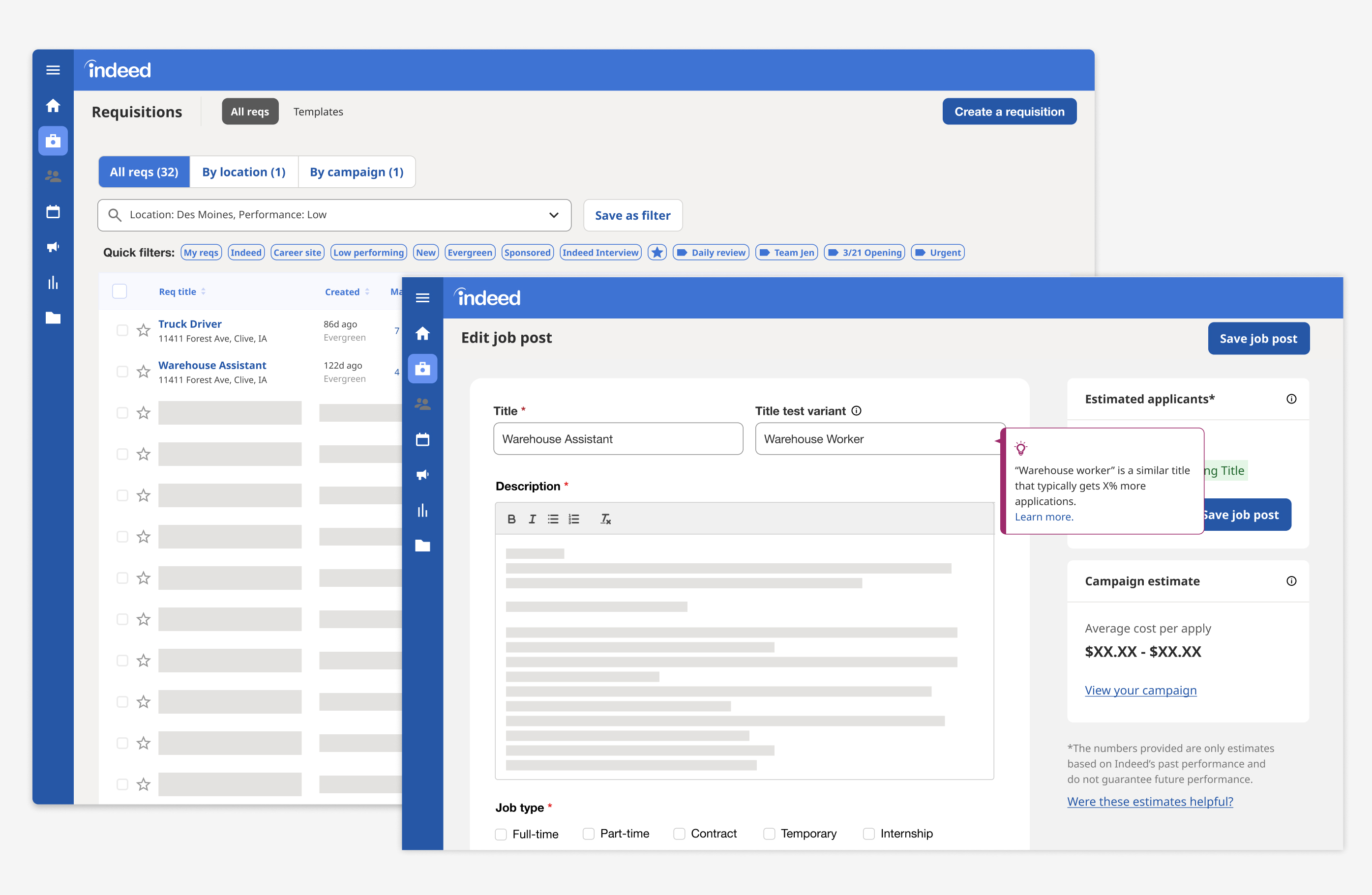
Task: Click the Indeed logo in Requisitions window
Action: 118,70
